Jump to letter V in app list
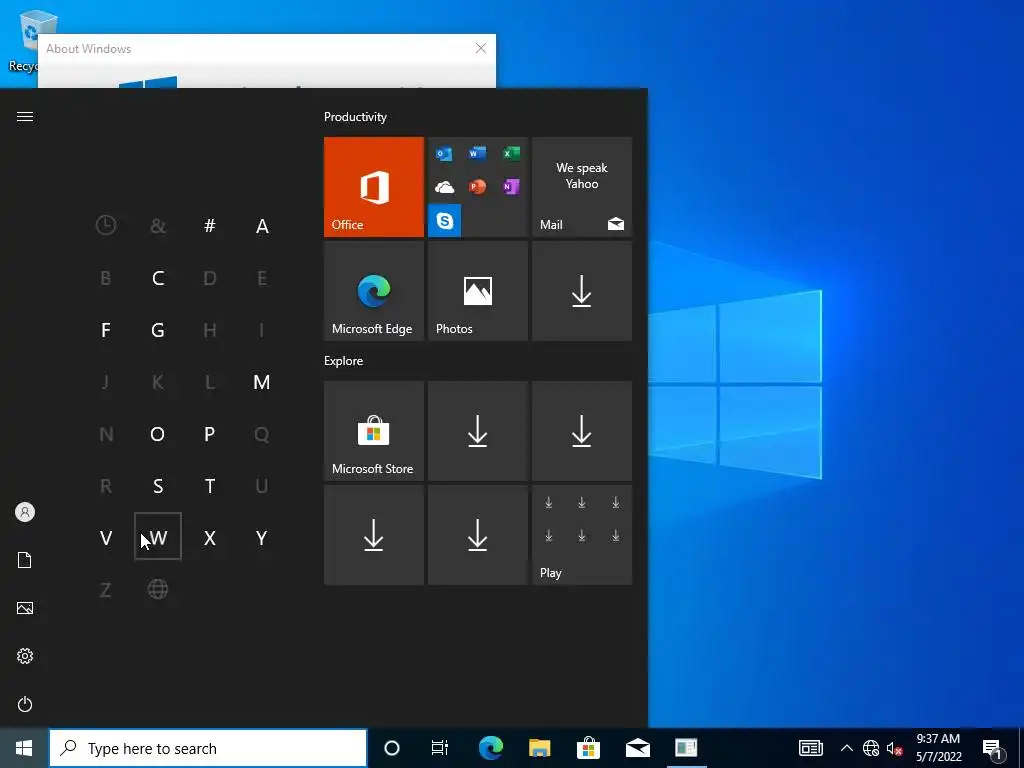Screen dimensions: 1024x768 (x=106, y=538)
